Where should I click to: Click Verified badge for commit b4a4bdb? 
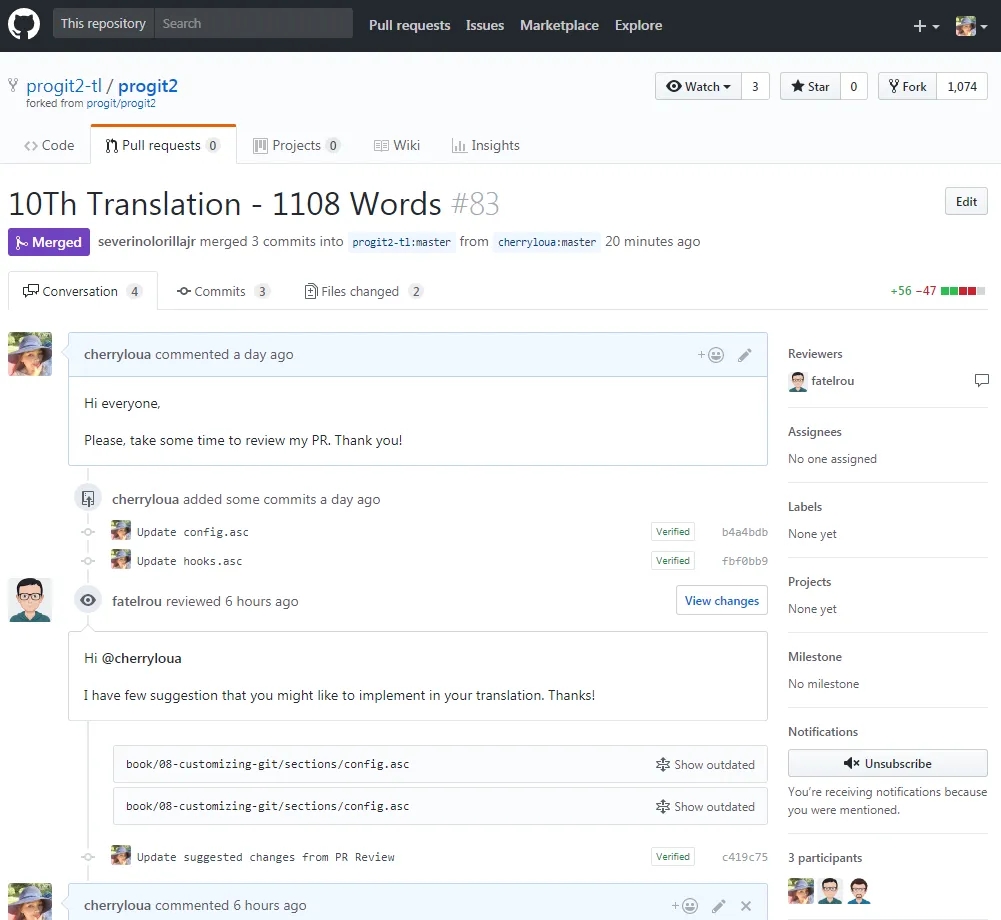[673, 532]
